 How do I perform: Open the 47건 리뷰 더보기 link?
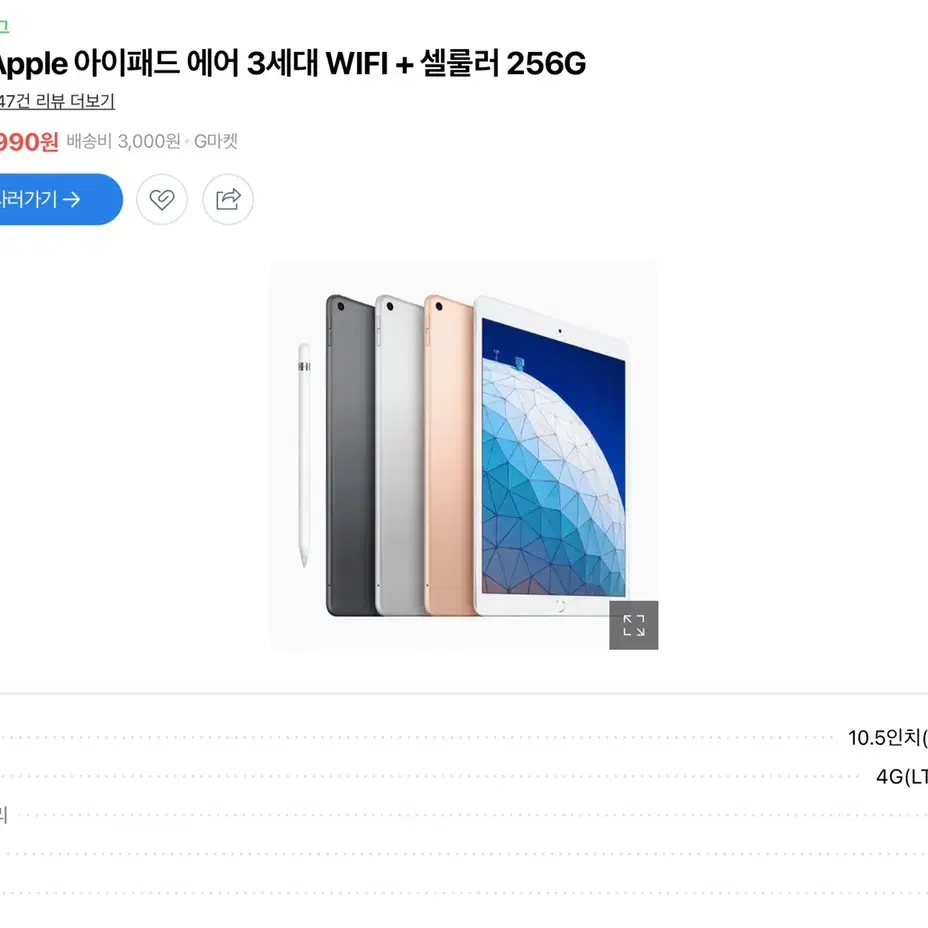point(57,101)
